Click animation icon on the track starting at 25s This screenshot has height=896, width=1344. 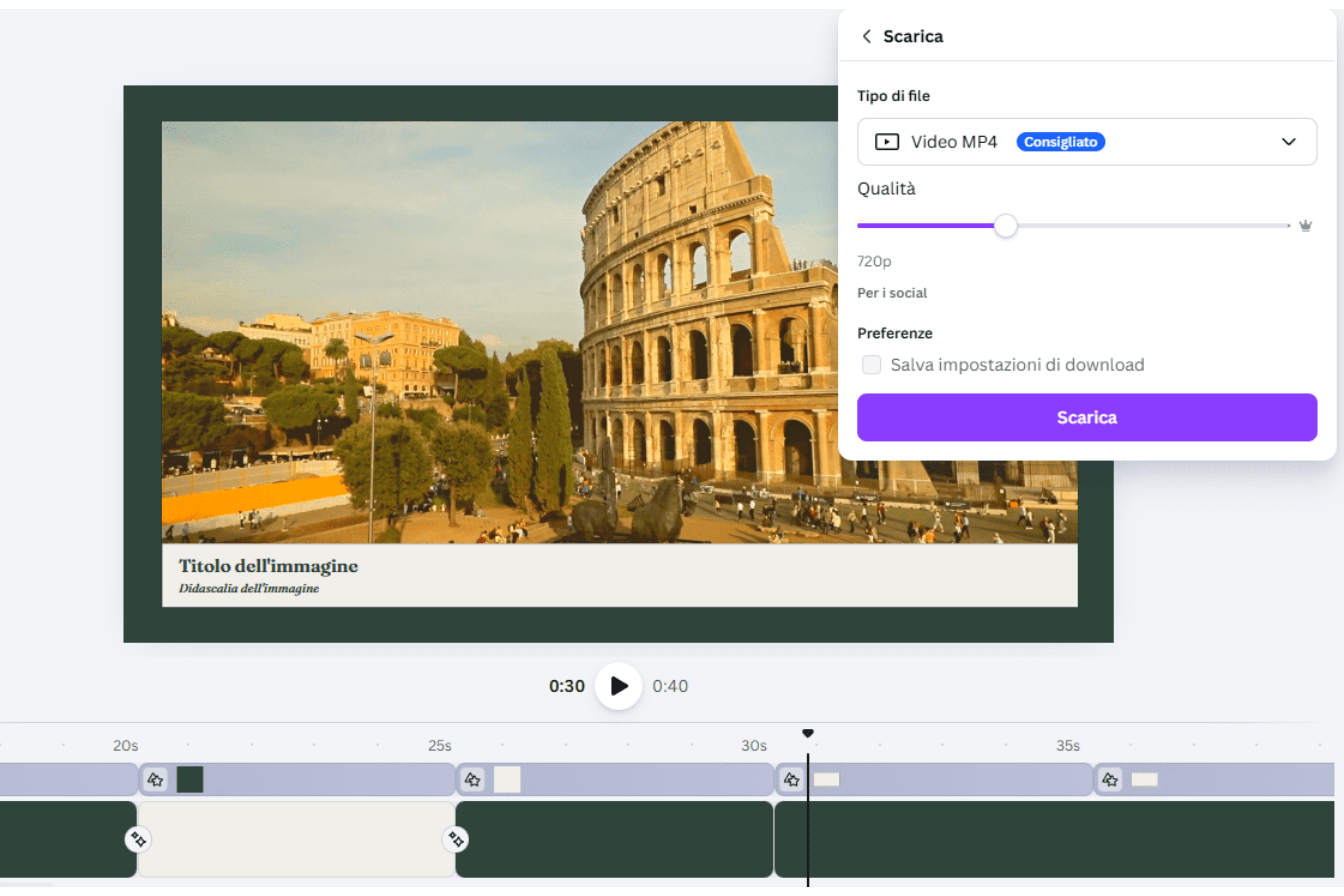[x=473, y=779]
